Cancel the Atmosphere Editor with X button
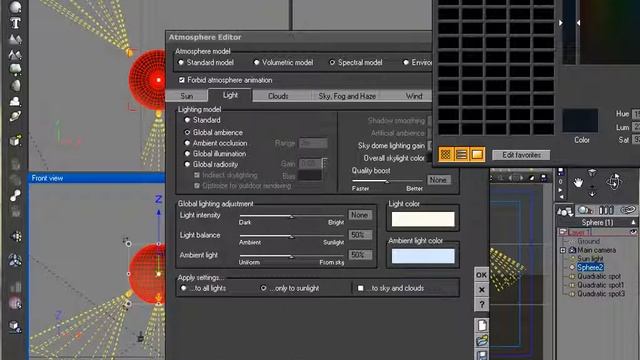640x360 pixels. pyautogui.click(x=482, y=290)
